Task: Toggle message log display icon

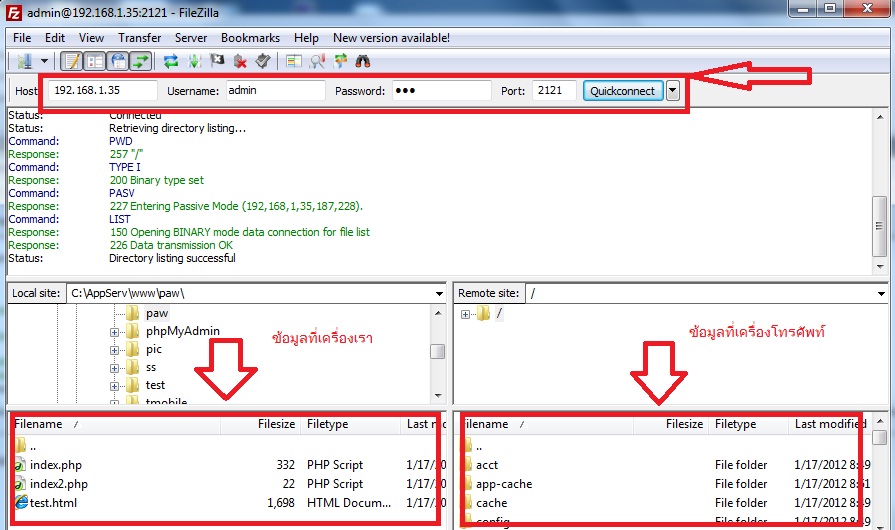Action: pos(71,61)
